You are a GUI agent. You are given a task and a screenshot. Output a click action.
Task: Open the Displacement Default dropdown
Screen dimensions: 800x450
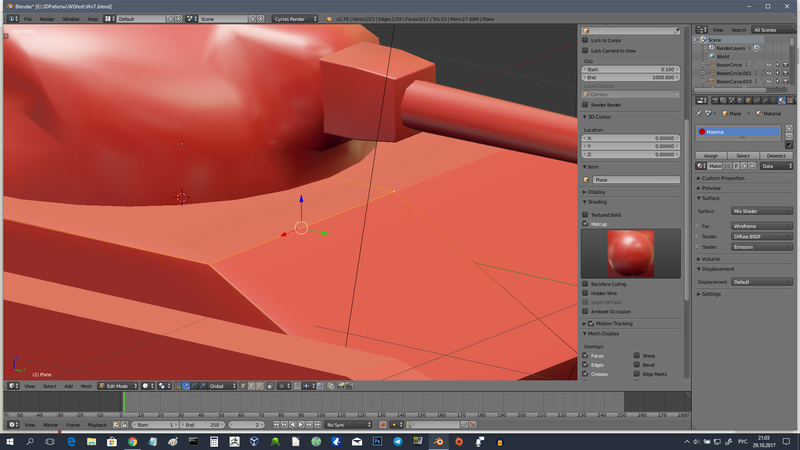(x=762, y=282)
